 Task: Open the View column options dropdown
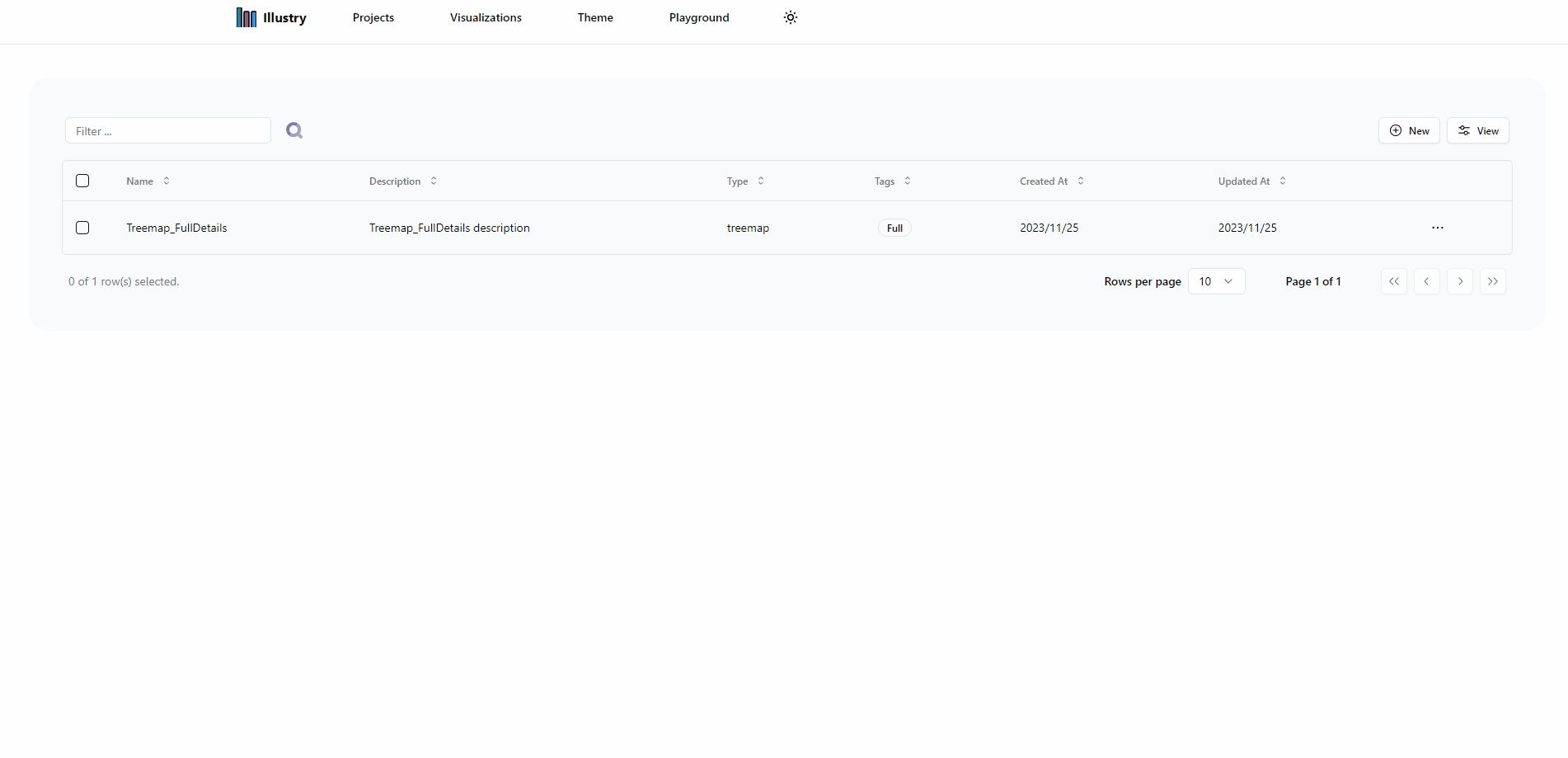click(x=1477, y=130)
